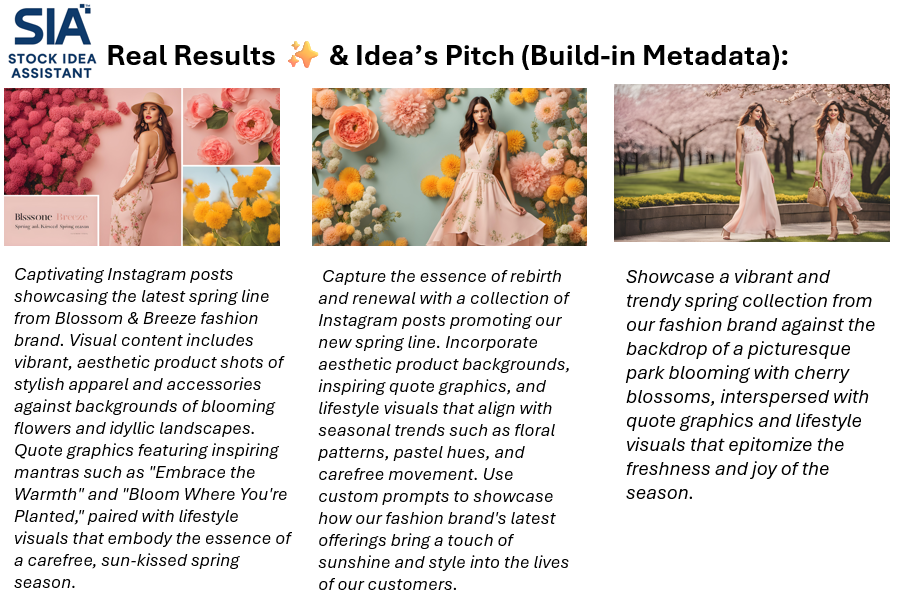This screenshot has width=899, height=599.
Task: Open the yellow flowers thumbnail
Action: coord(232,206)
